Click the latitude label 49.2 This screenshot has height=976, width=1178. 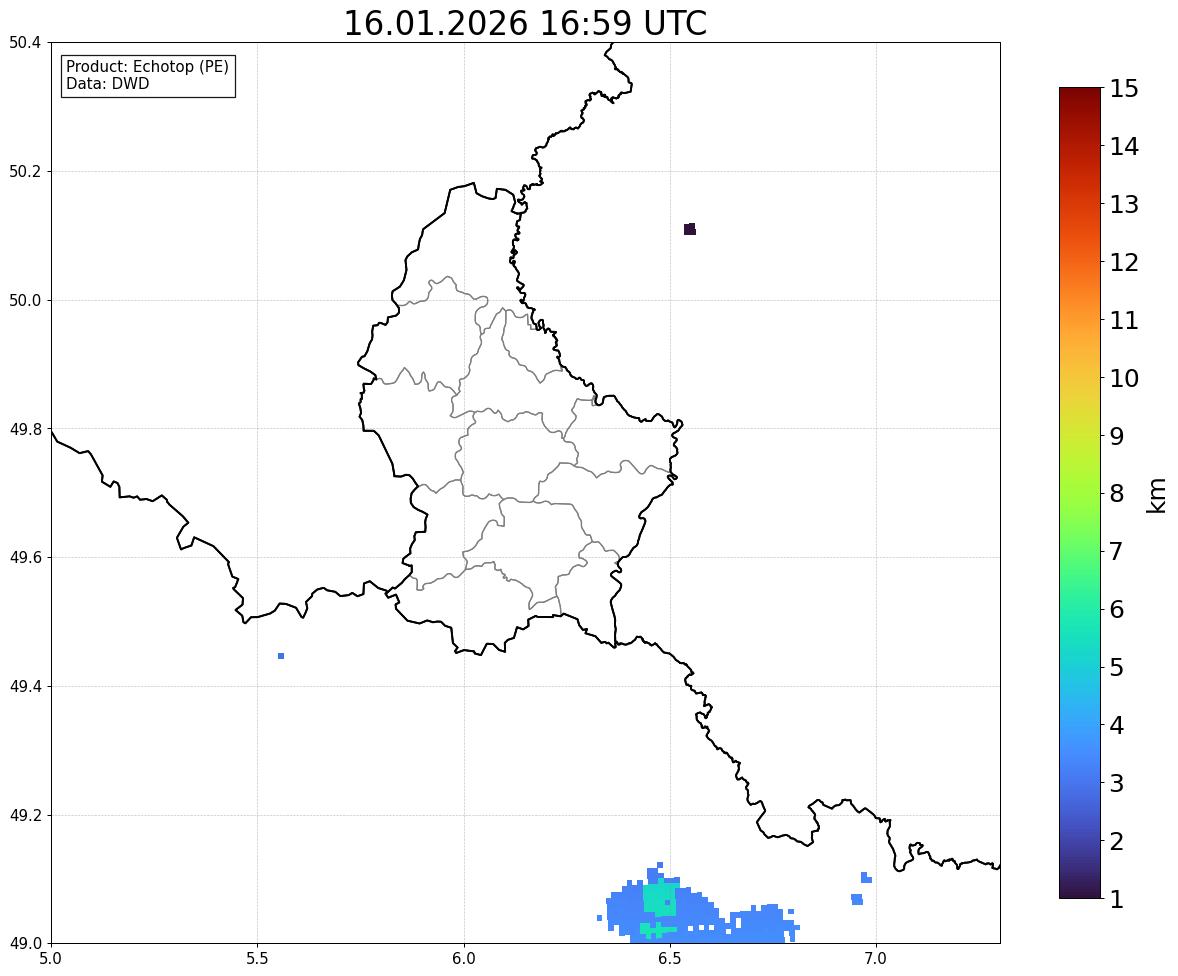point(24,815)
